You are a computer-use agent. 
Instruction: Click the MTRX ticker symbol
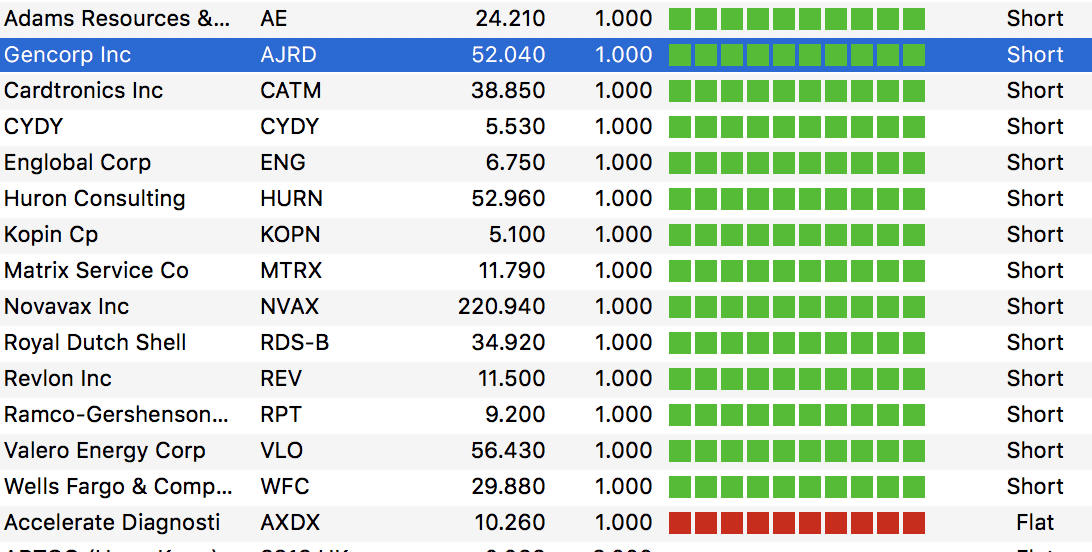click(291, 271)
